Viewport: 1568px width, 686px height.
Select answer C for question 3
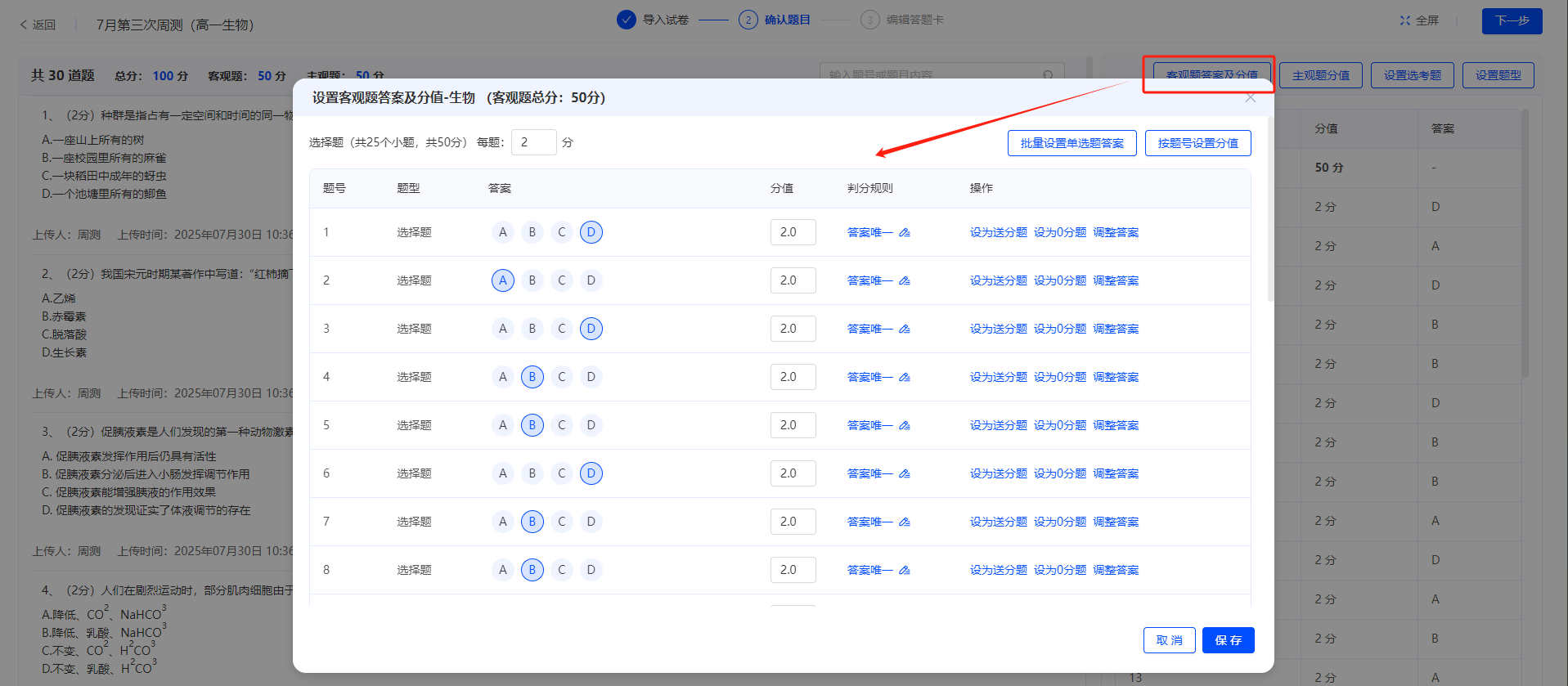(562, 329)
